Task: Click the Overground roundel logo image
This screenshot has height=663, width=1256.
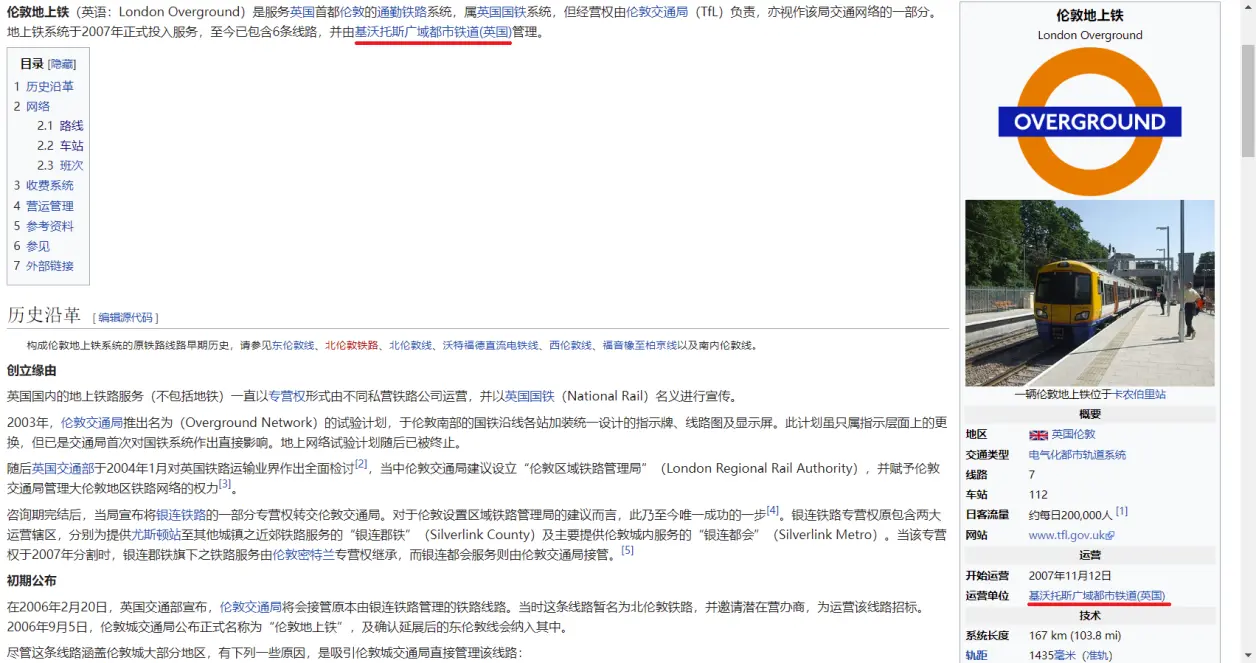Action: pyautogui.click(x=1090, y=121)
